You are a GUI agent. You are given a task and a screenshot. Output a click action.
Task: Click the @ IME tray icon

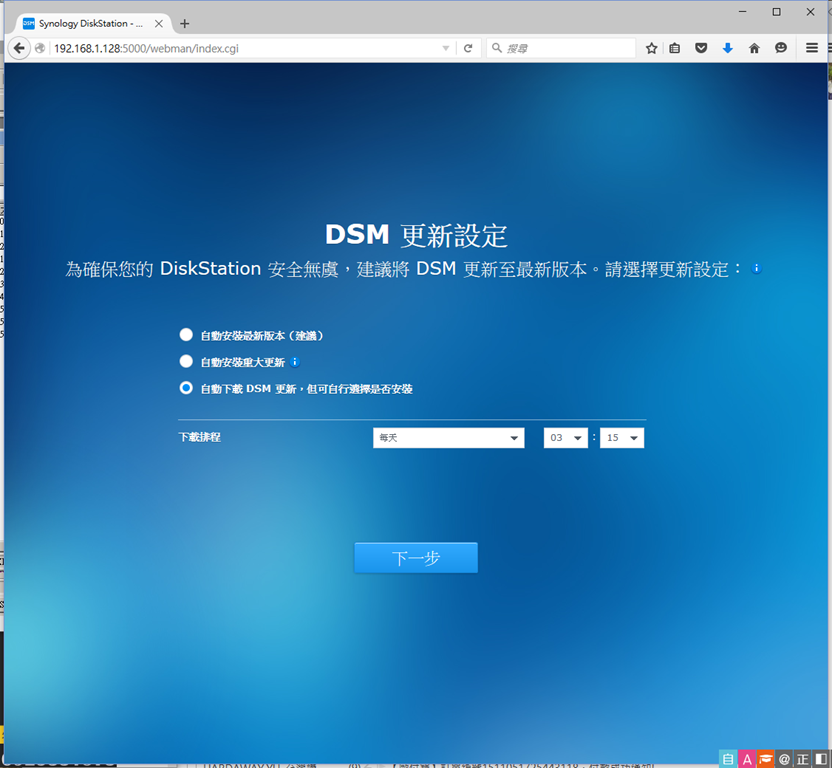pyautogui.click(x=784, y=759)
